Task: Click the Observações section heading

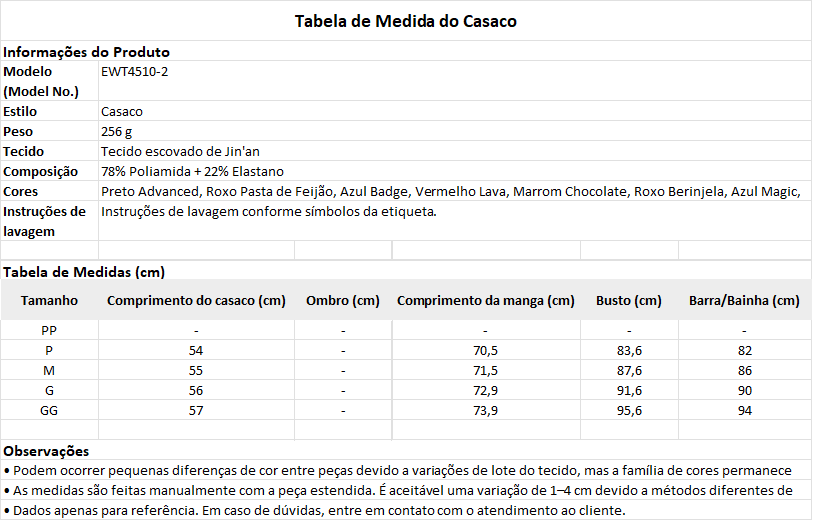Action: point(46,451)
